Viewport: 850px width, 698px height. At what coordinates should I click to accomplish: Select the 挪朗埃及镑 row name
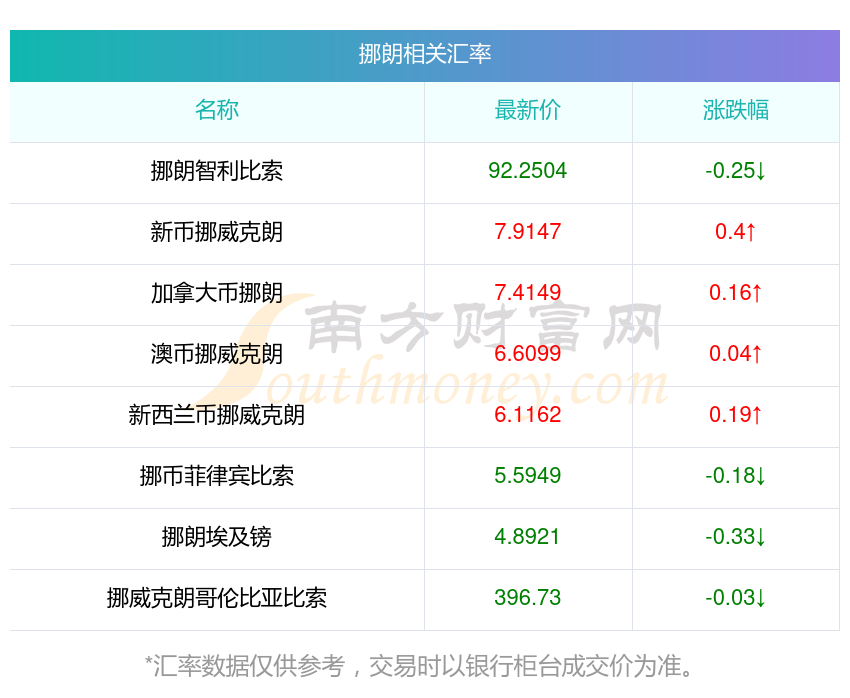[x=217, y=537]
